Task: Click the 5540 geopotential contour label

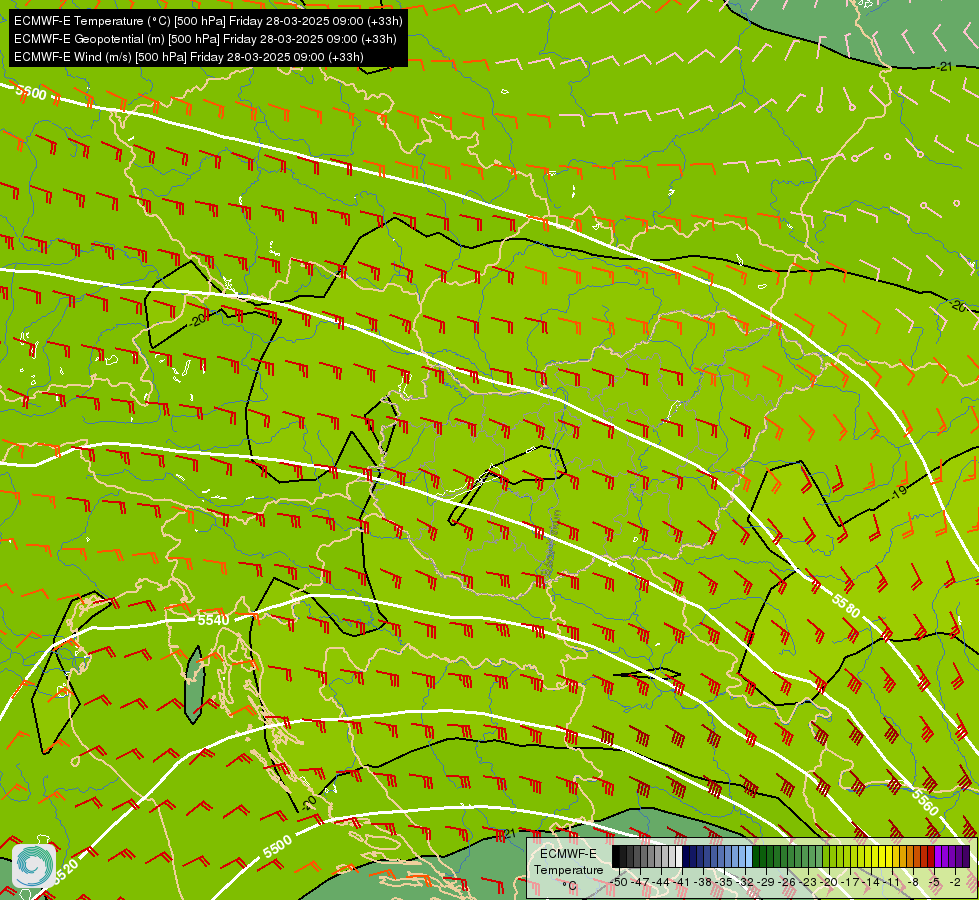Action: coord(214,620)
